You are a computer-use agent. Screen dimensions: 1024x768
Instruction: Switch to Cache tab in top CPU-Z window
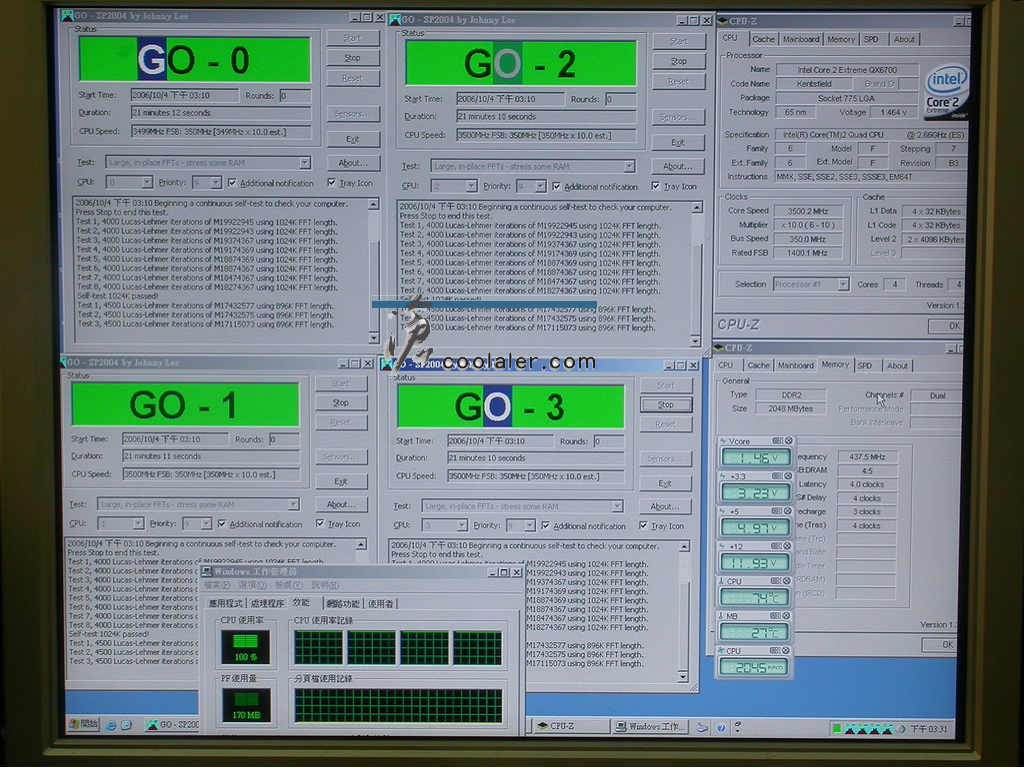point(763,39)
